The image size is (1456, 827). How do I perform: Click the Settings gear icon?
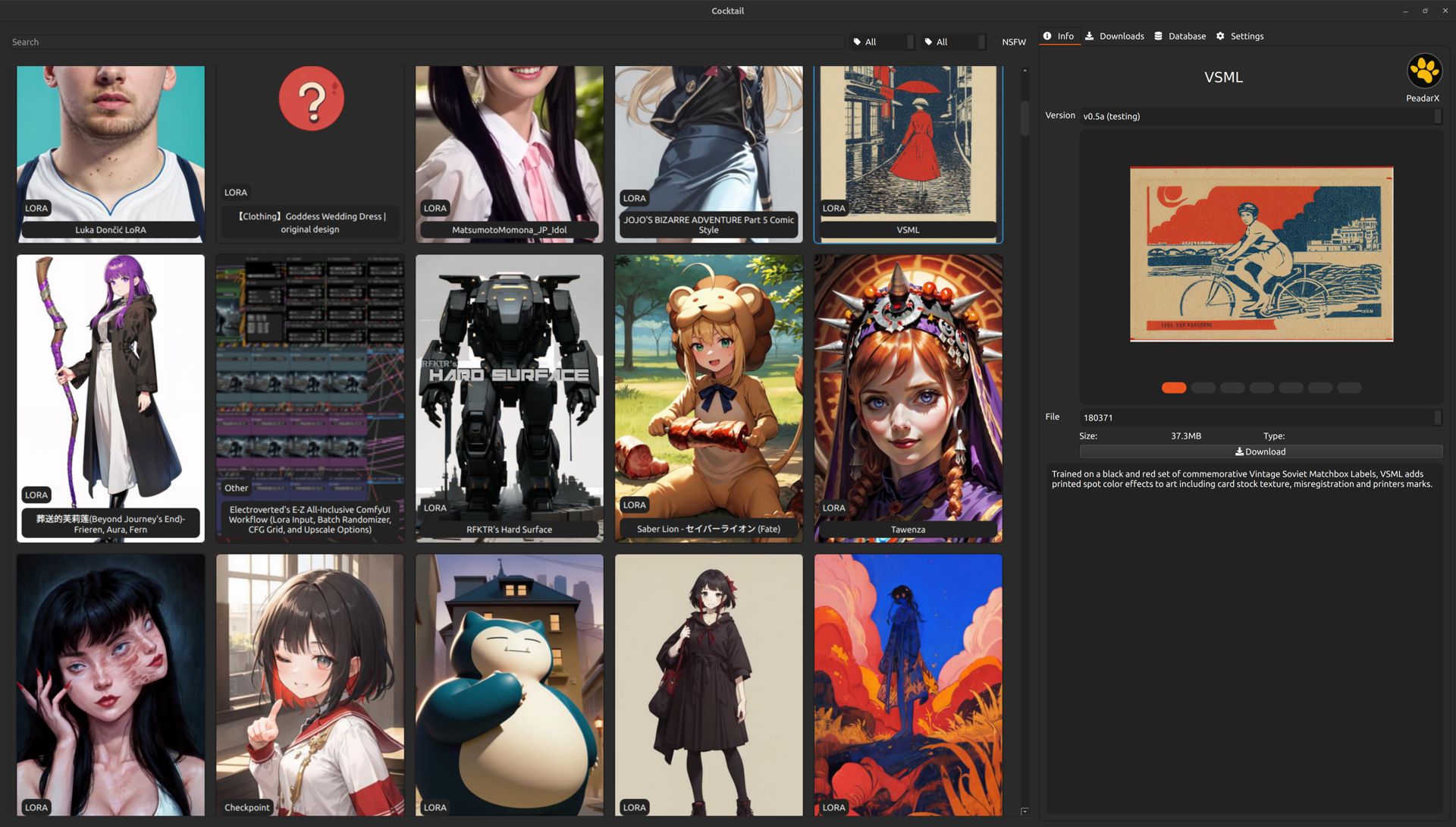[1220, 36]
